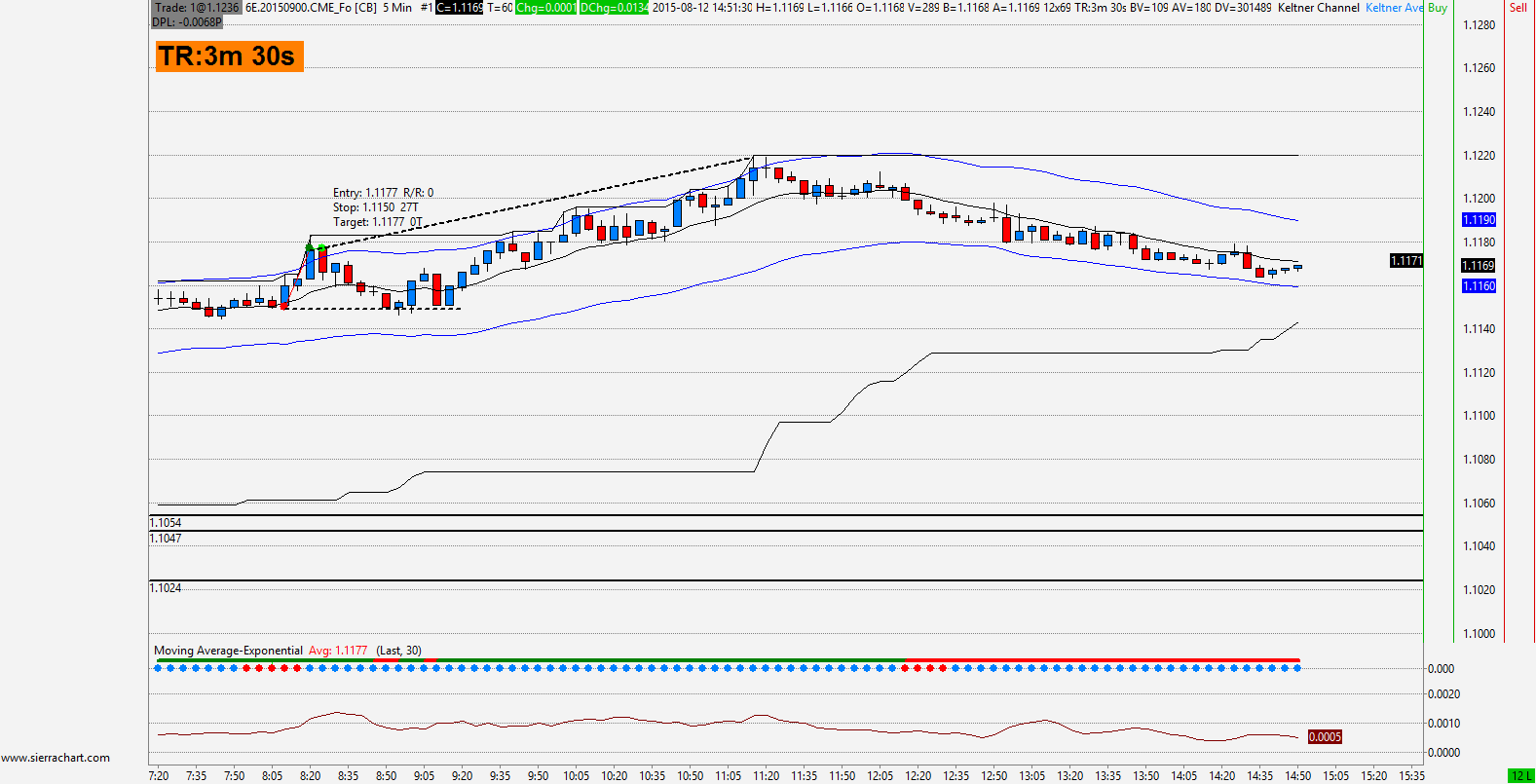Select the Trade: 1@1.1236 header text

[197, 8]
